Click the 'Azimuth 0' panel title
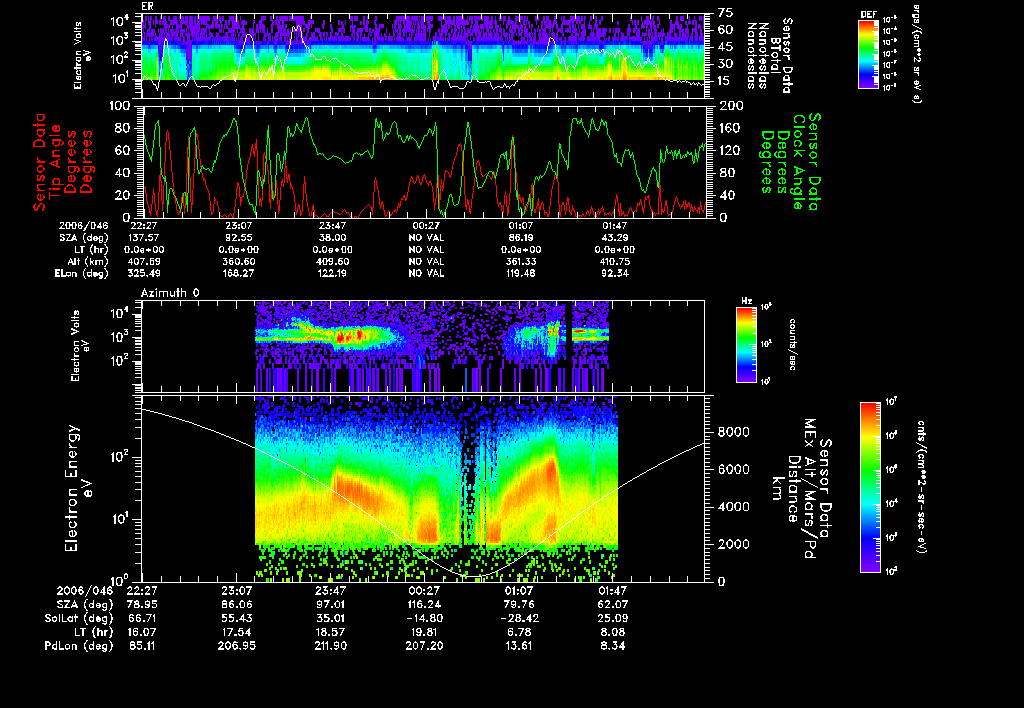Image resolution: width=1024 pixels, height=708 pixels. 170,293
